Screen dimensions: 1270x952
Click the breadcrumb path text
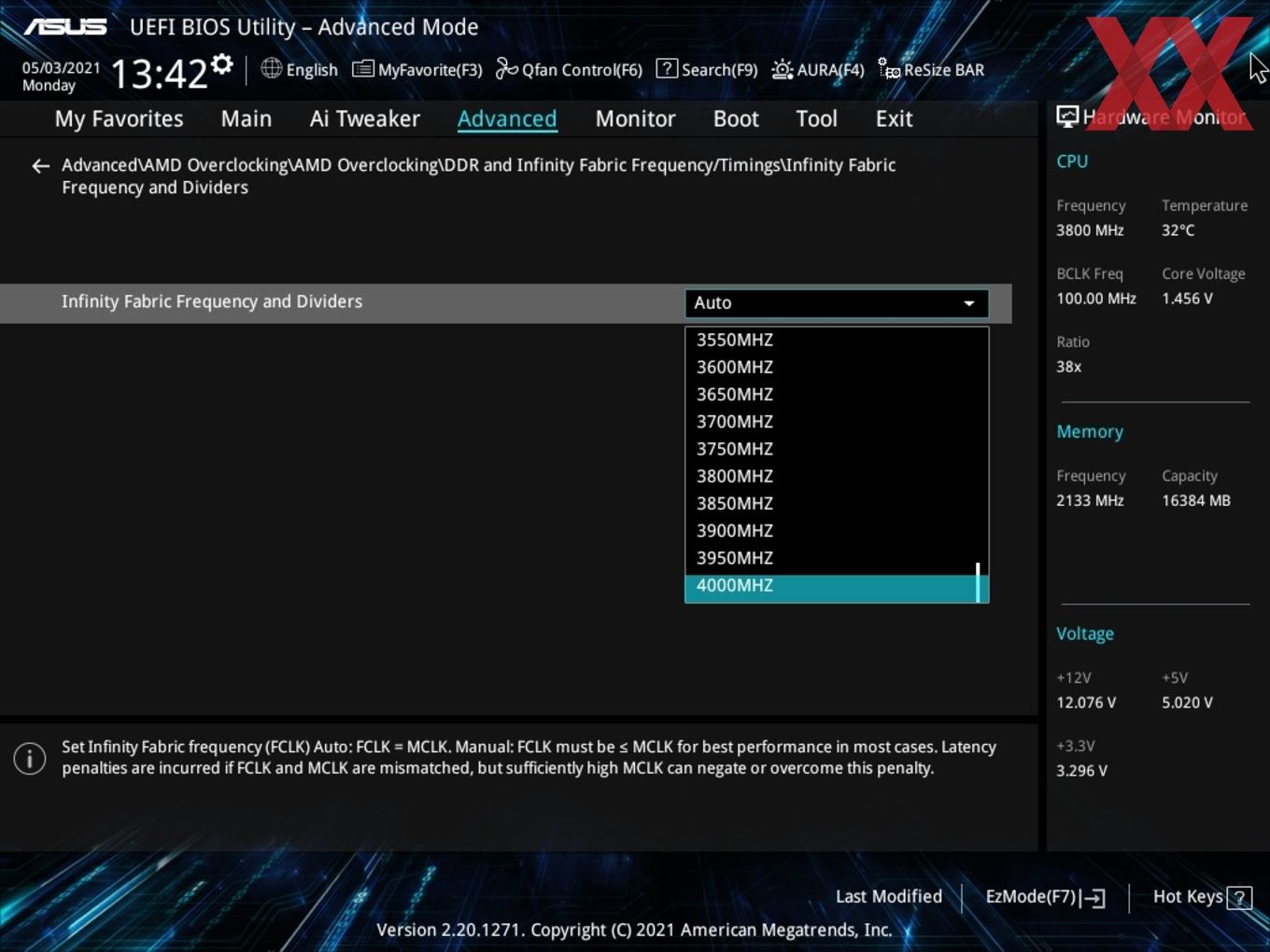coord(479,175)
